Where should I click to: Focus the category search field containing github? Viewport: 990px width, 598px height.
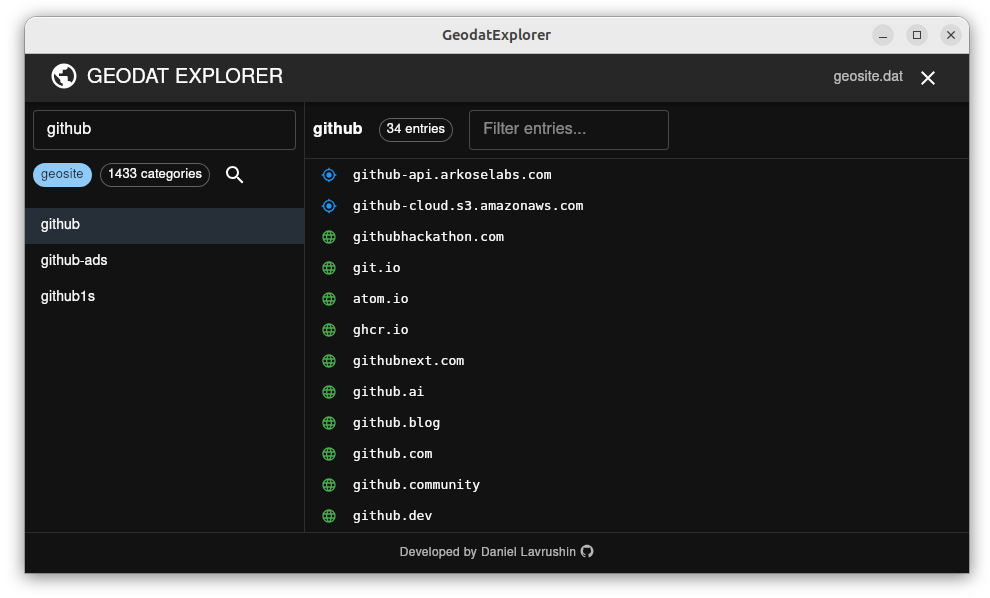click(x=164, y=129)
